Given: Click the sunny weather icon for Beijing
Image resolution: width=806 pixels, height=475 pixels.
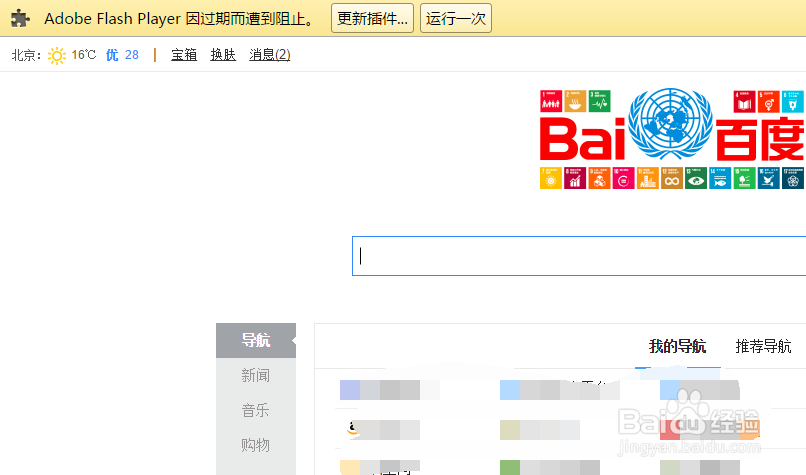Looking at the screenshot, I should point(57,55).
